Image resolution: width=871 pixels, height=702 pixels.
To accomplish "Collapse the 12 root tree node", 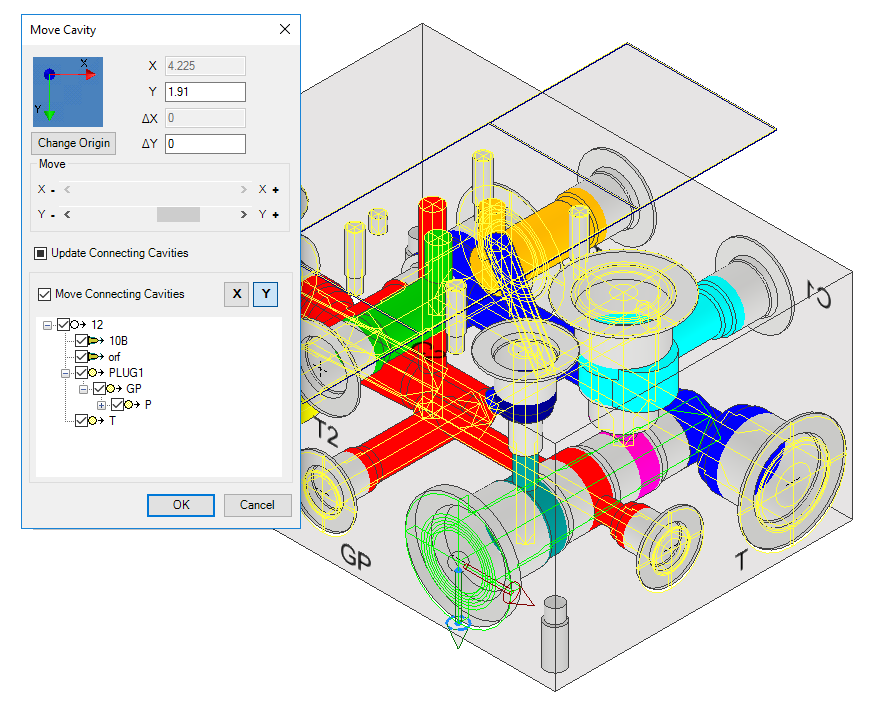I will point(48,325).
